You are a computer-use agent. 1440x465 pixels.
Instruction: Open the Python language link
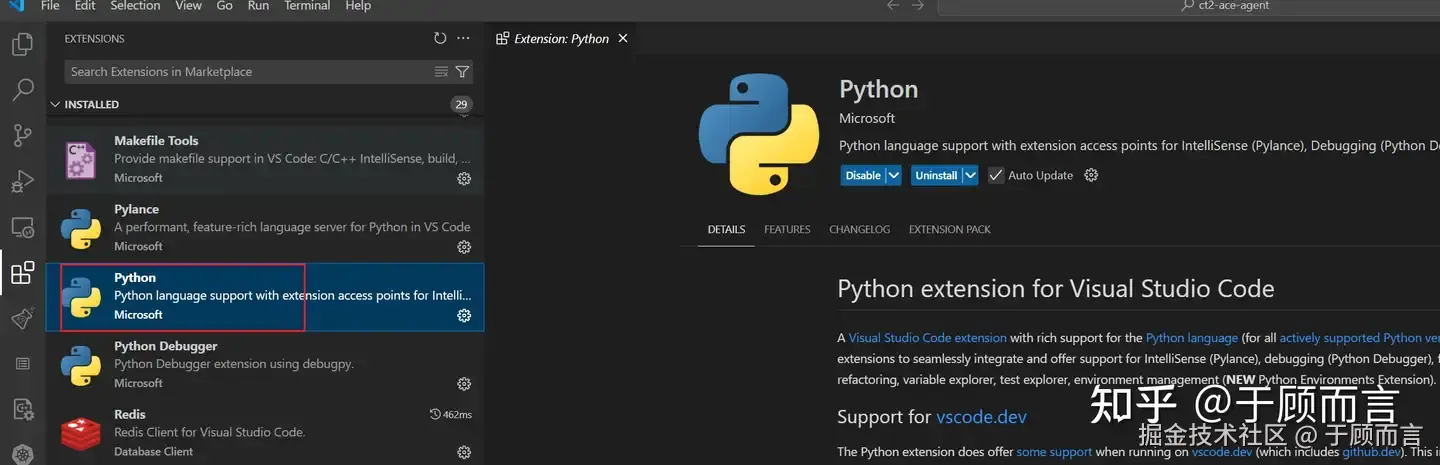[1192, 338]
